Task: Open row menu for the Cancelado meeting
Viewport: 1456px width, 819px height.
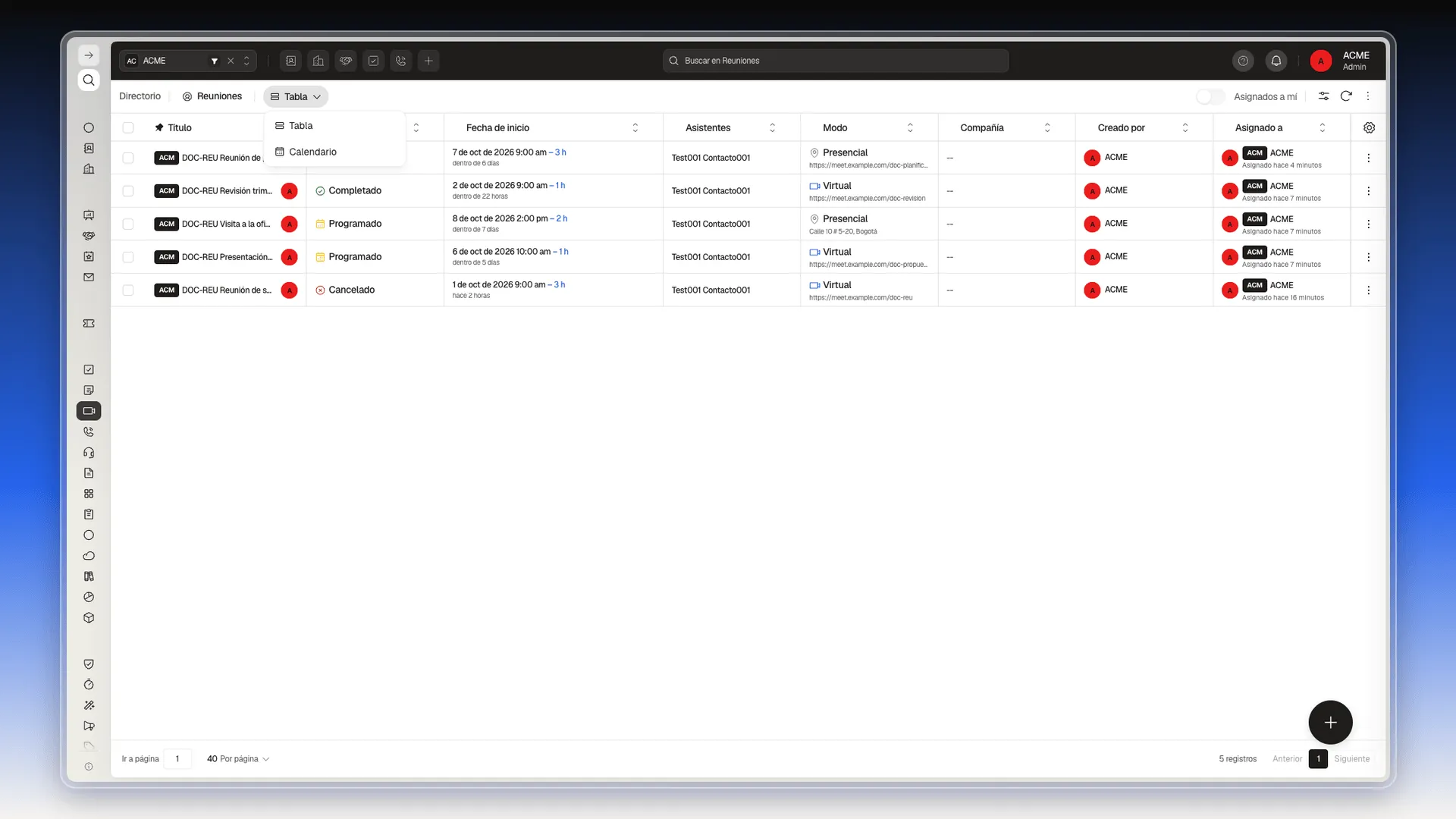Action: pos(1369,290)
